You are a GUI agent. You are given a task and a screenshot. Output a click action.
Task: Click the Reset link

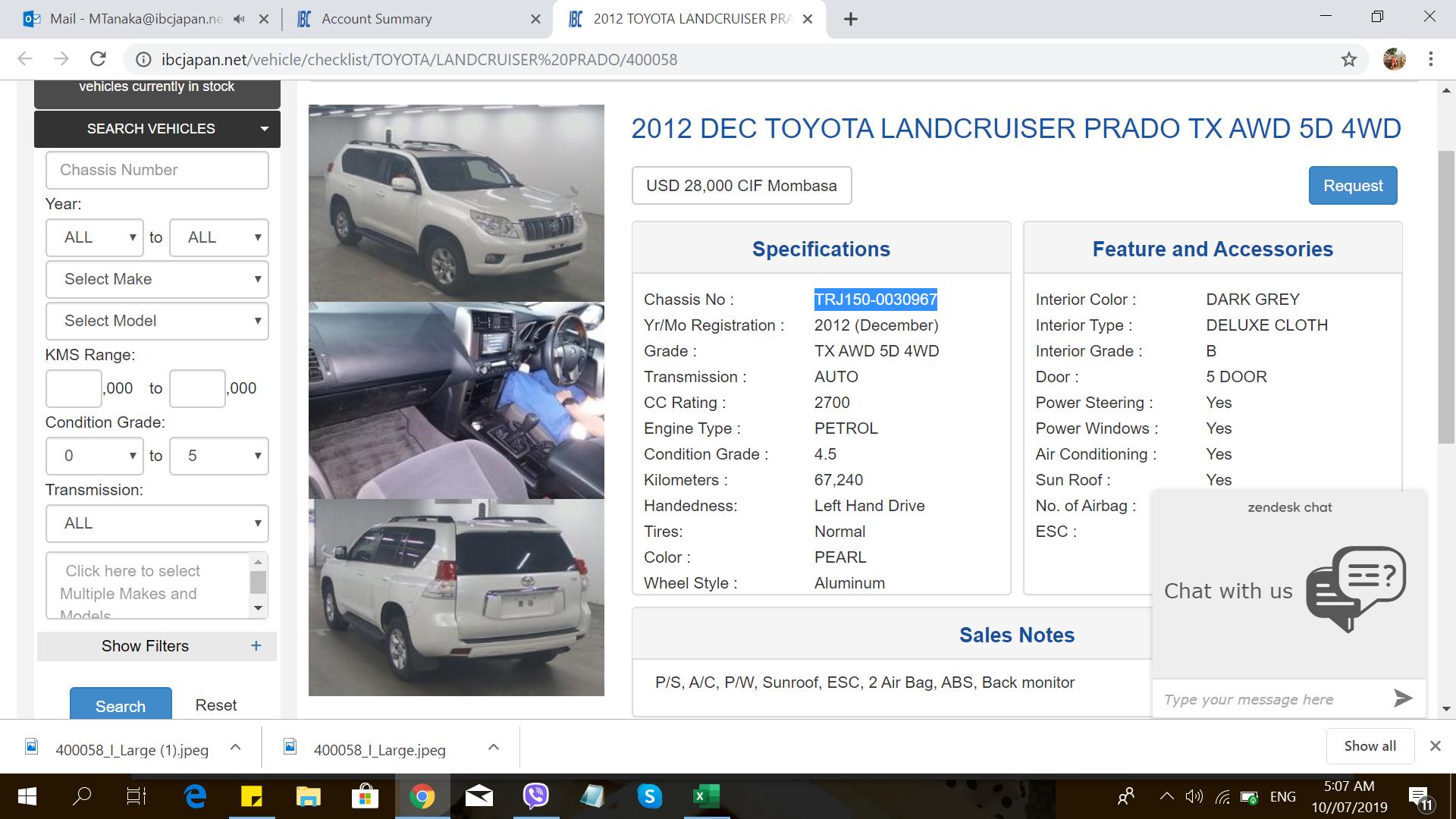[216, 705]
